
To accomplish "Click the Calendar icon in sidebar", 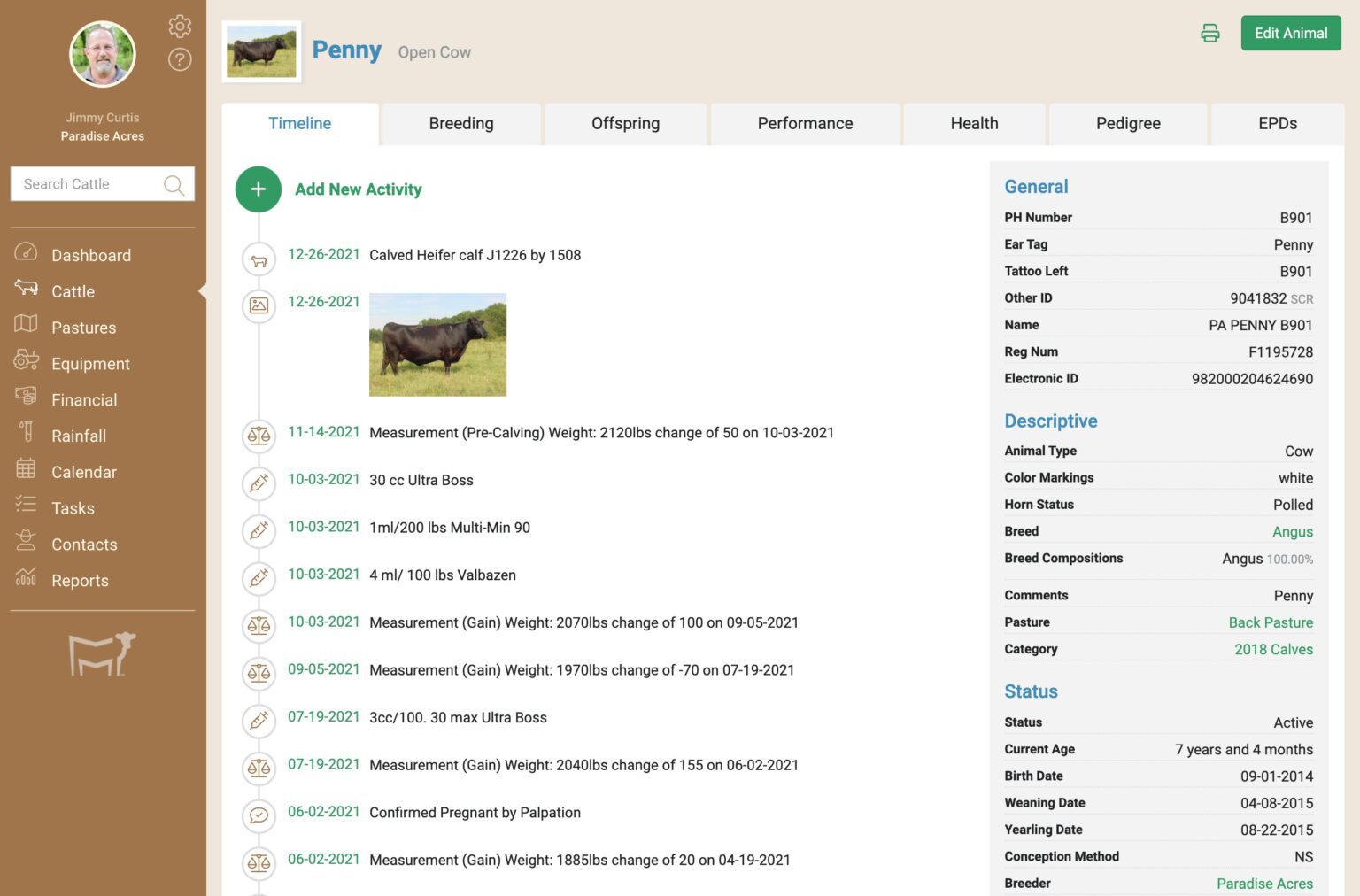I will 25,471.
